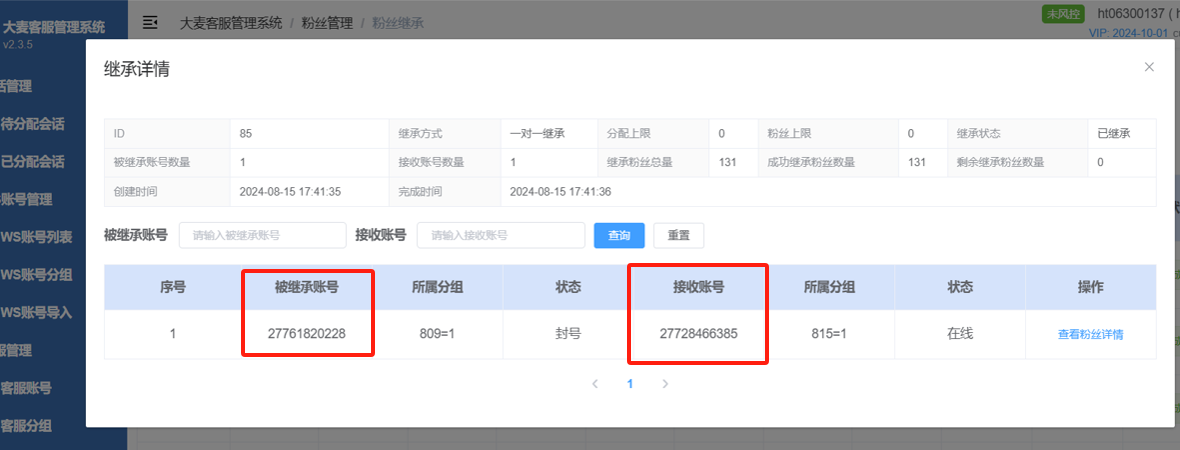Viewport: 1180px width, 450px height.
Task: Open 查看粉丝详情 link
Action: [1090, 335]
